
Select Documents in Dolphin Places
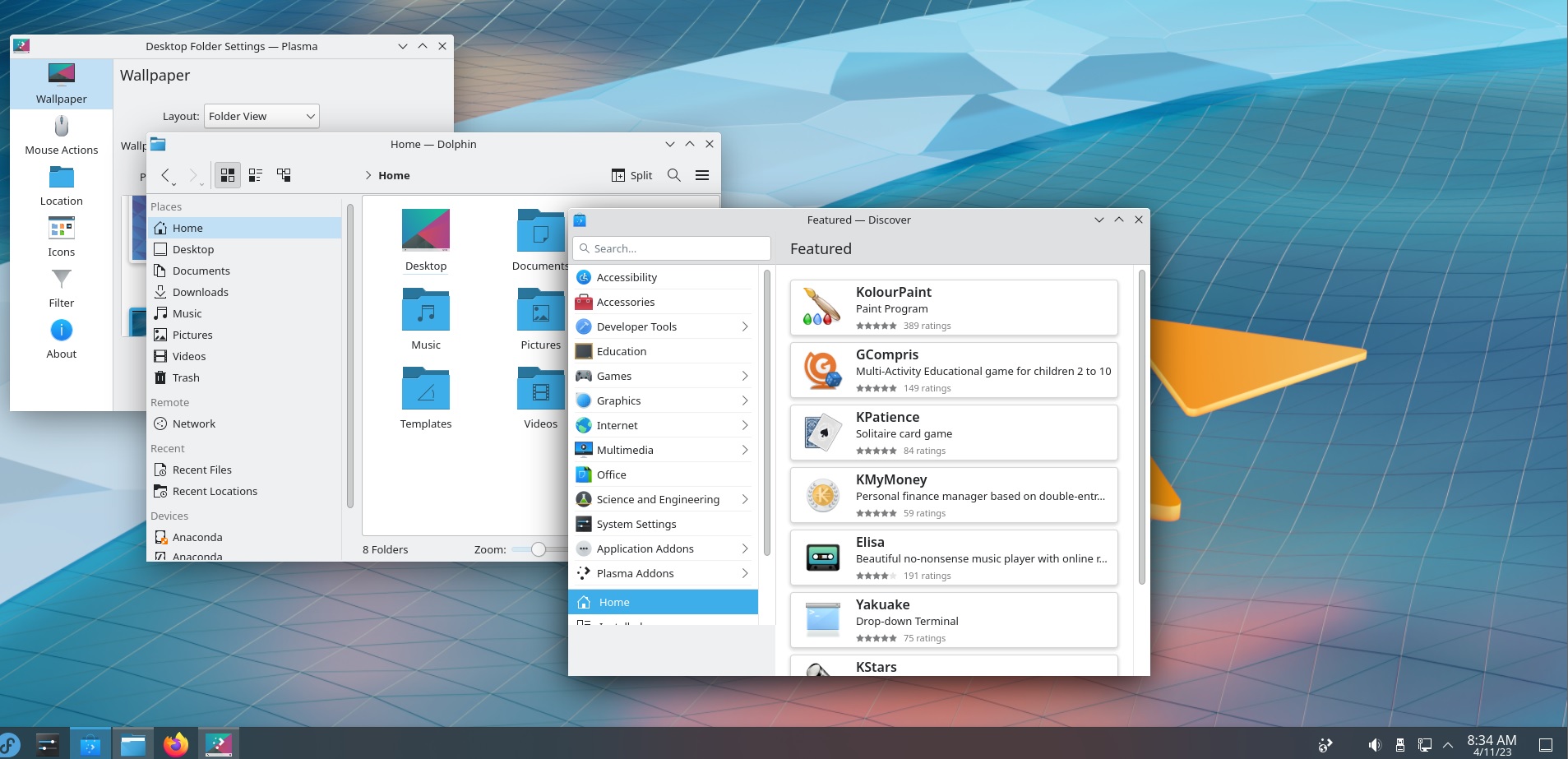(245, 271)
